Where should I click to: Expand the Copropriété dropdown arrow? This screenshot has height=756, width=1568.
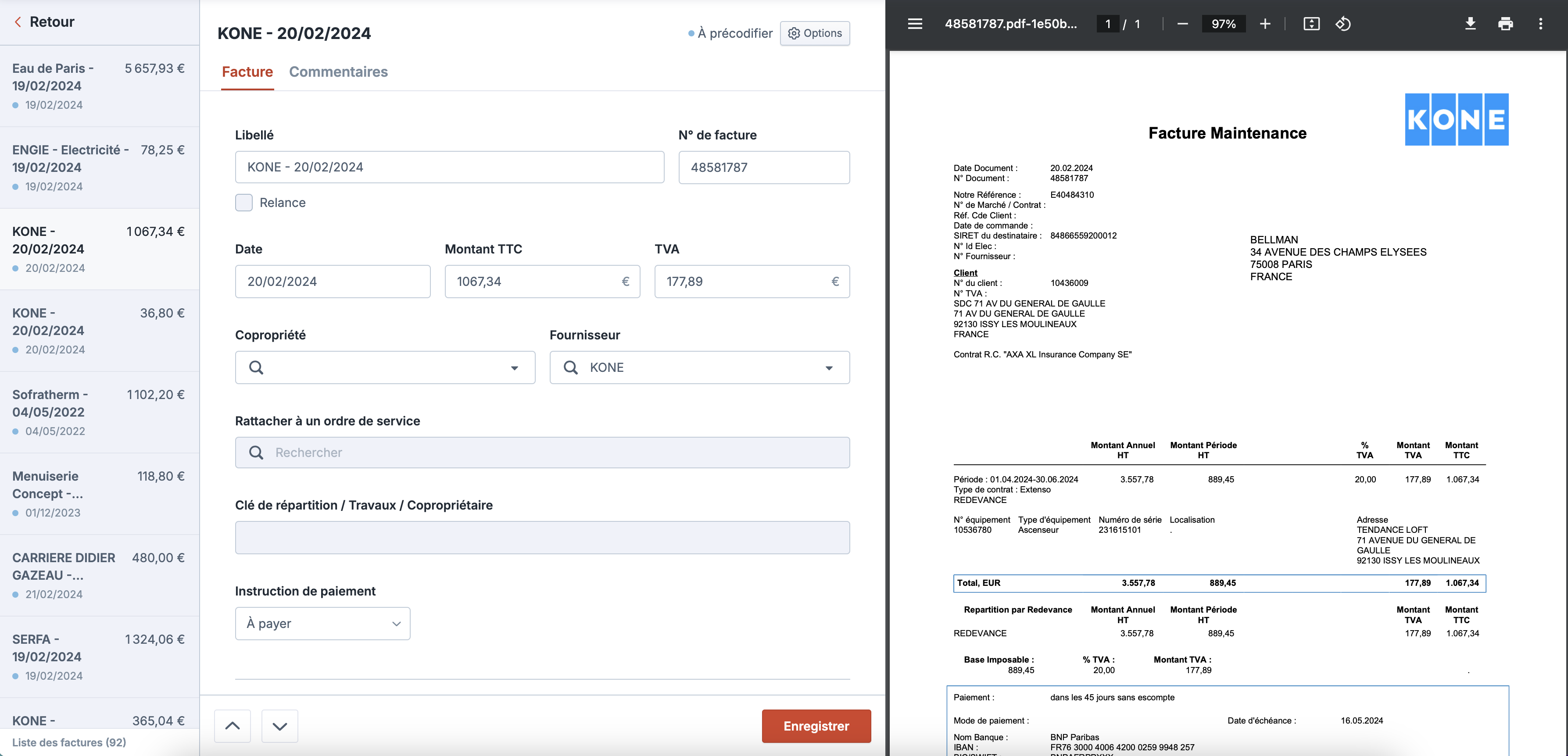click(514, 368)
